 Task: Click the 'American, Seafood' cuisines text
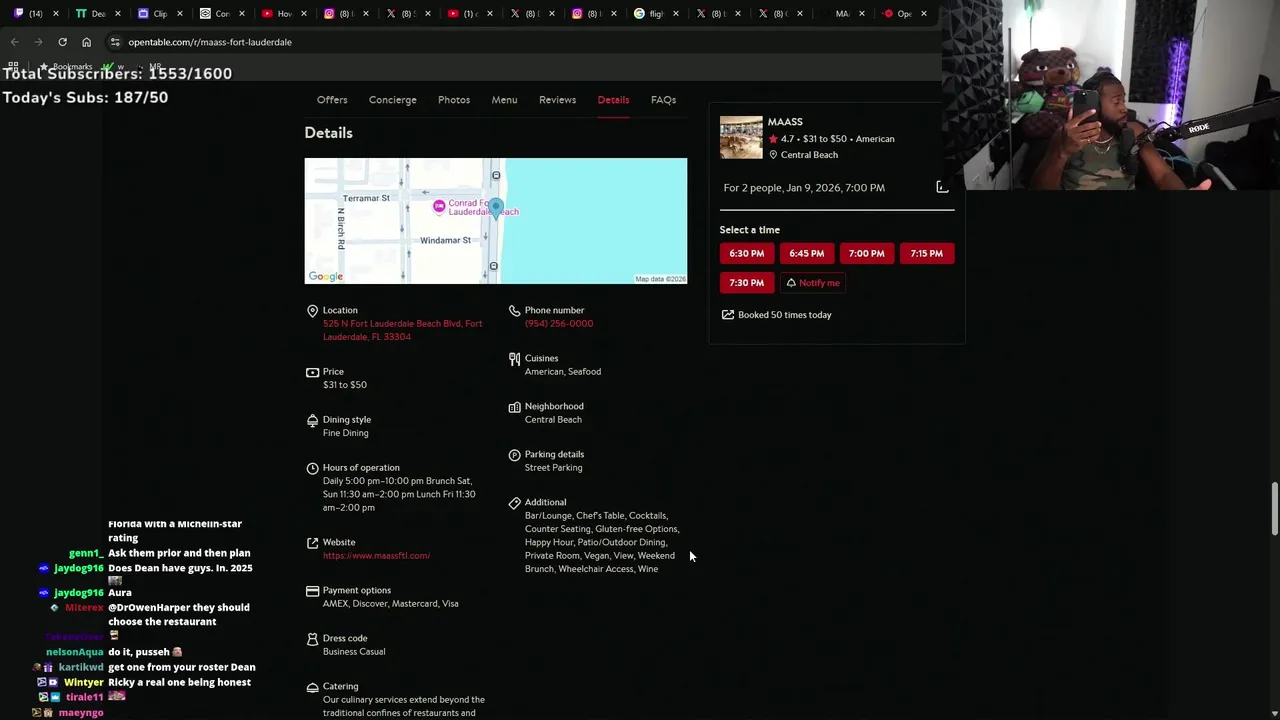563,372
